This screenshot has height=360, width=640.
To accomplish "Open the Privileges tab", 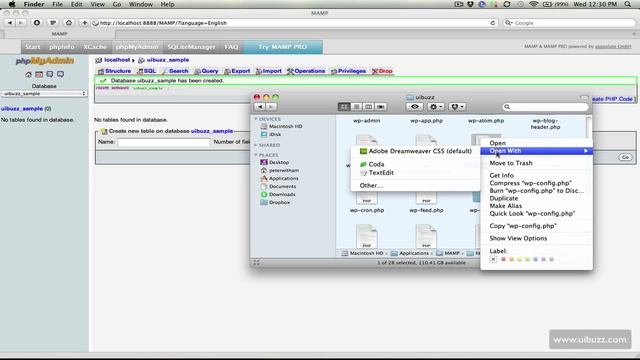I will (x=348, y=71).
